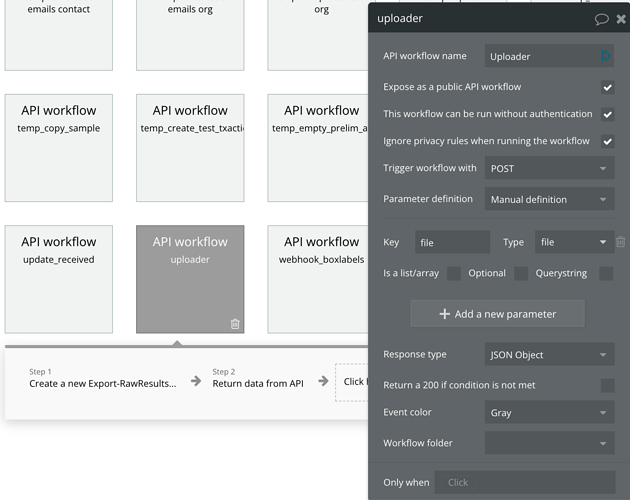
Task: Check the Is a list/array box
Action: click(x=454, y=273)
